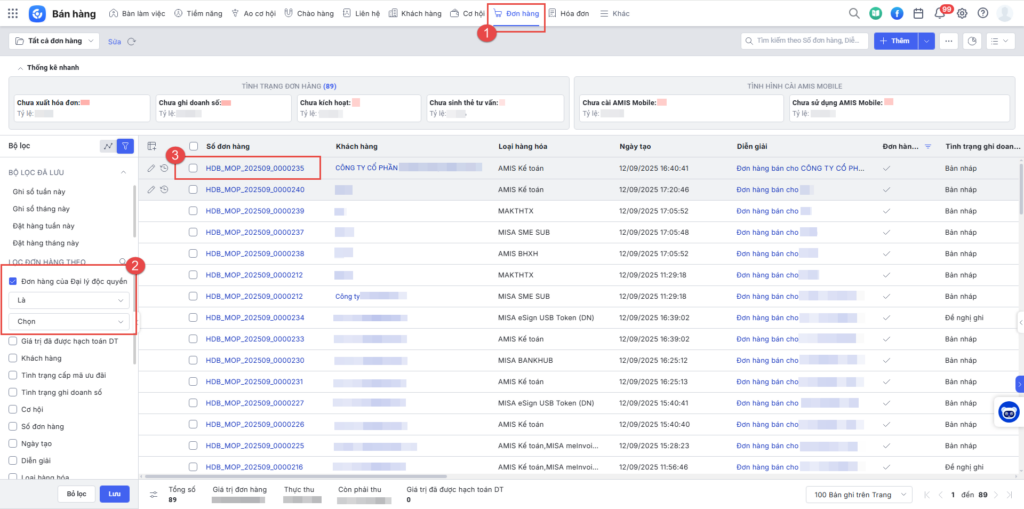This screenshot has height=509, width=1024.
Task: Tick the Khách hàng filter checkbox
Action: click(x=13, y=358)
